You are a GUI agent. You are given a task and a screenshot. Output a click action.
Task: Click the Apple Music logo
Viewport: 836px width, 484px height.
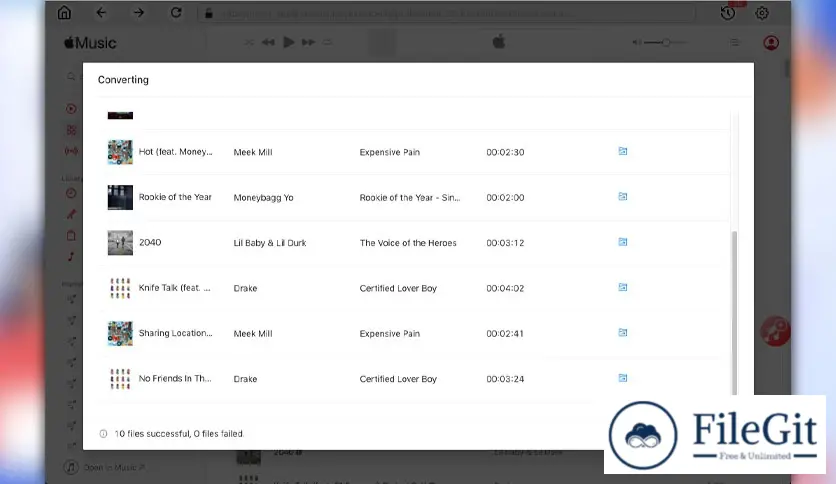pyautogui.click(x=90, y=43)
